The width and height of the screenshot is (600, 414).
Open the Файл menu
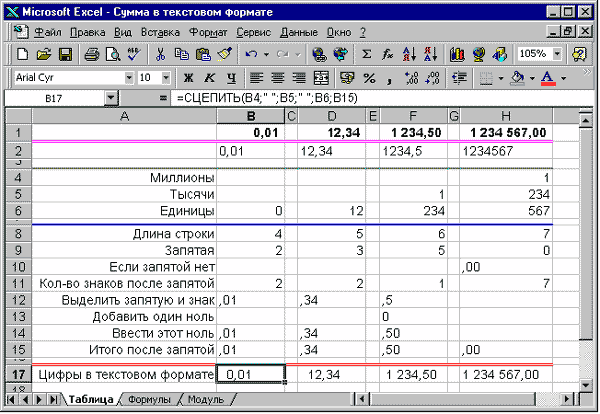point(48,33)
